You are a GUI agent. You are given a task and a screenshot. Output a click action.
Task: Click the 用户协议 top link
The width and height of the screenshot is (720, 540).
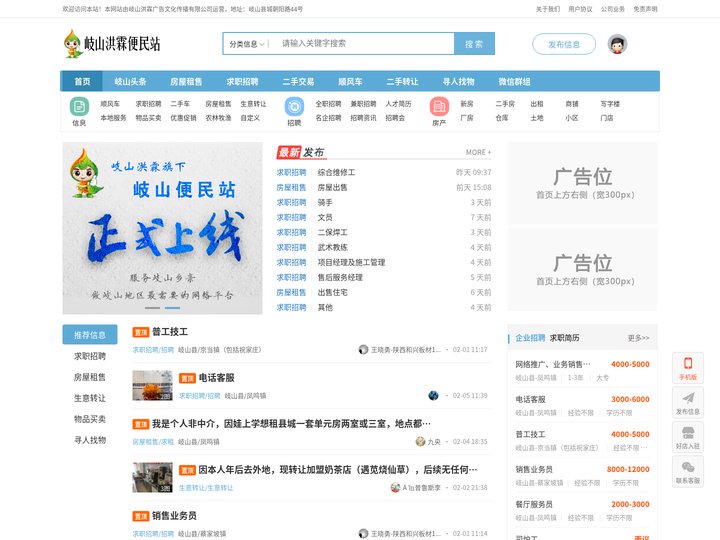pos(580,9)
